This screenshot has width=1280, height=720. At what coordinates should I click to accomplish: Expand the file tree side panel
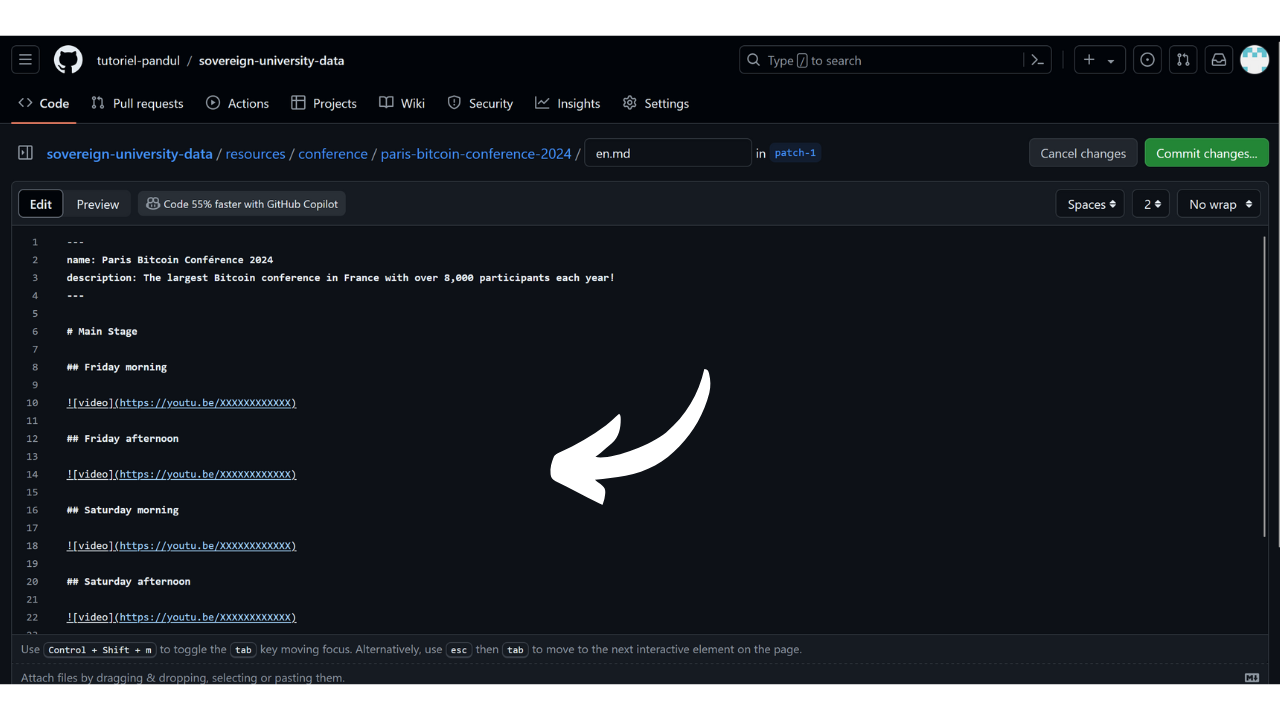pyautogui.click(x=26, y=153)
